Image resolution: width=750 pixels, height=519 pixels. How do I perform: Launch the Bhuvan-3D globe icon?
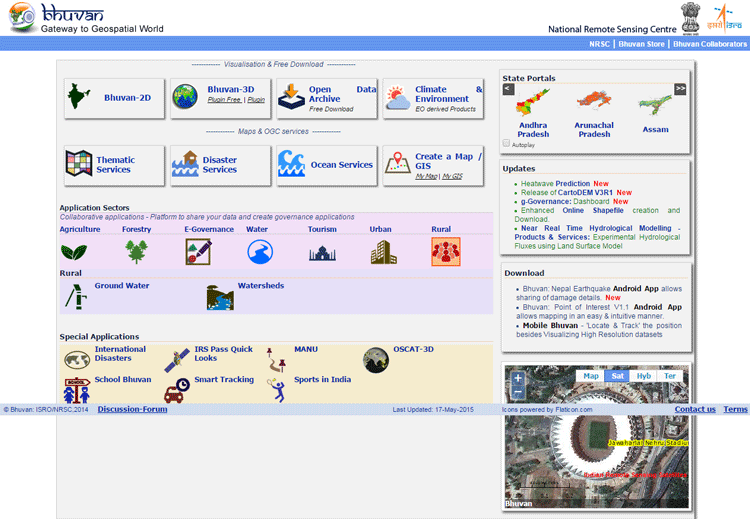point(185,96)
